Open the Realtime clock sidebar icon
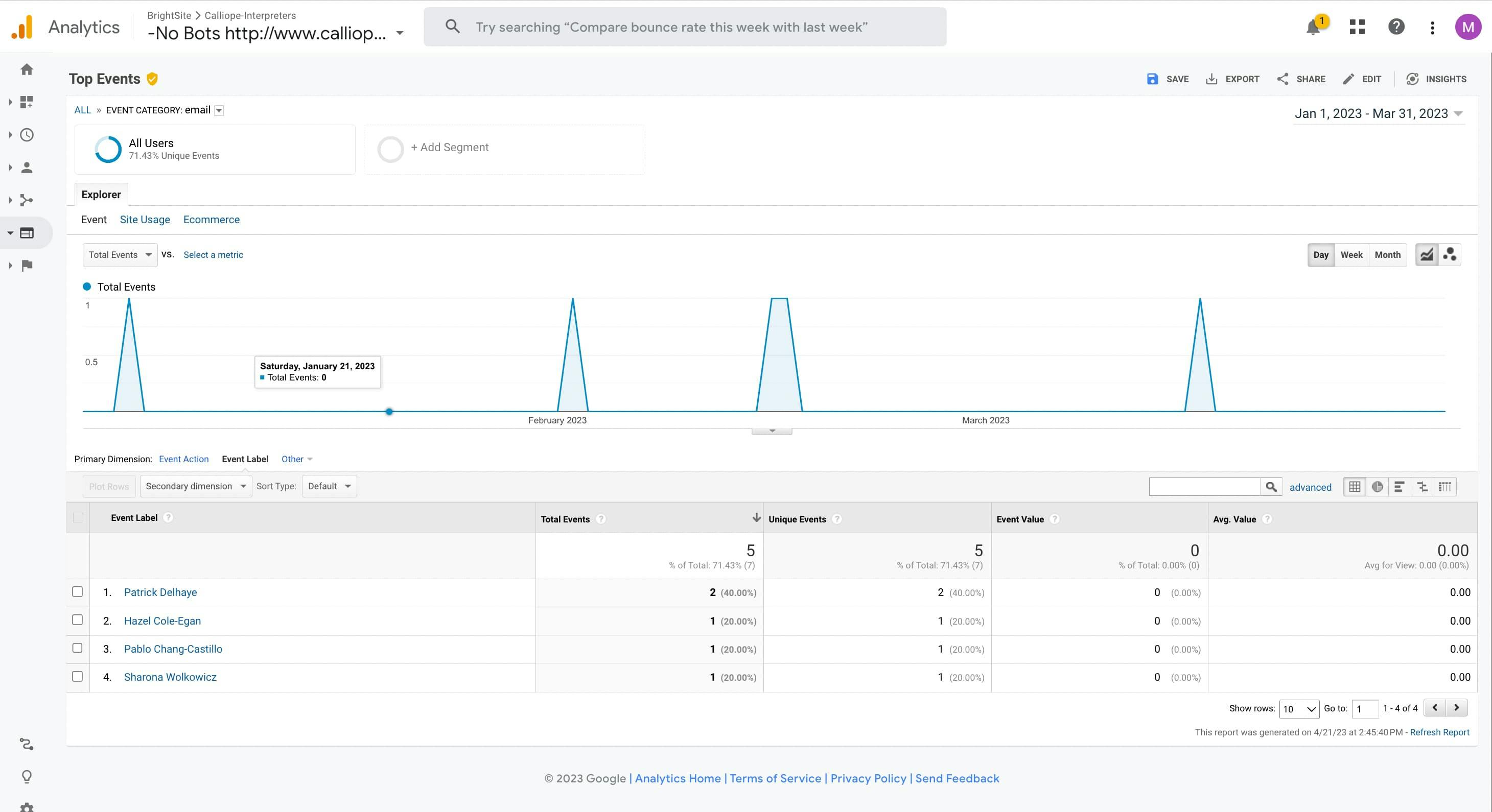The height and width of the screenshot is (812, 1492). [27, 135]
